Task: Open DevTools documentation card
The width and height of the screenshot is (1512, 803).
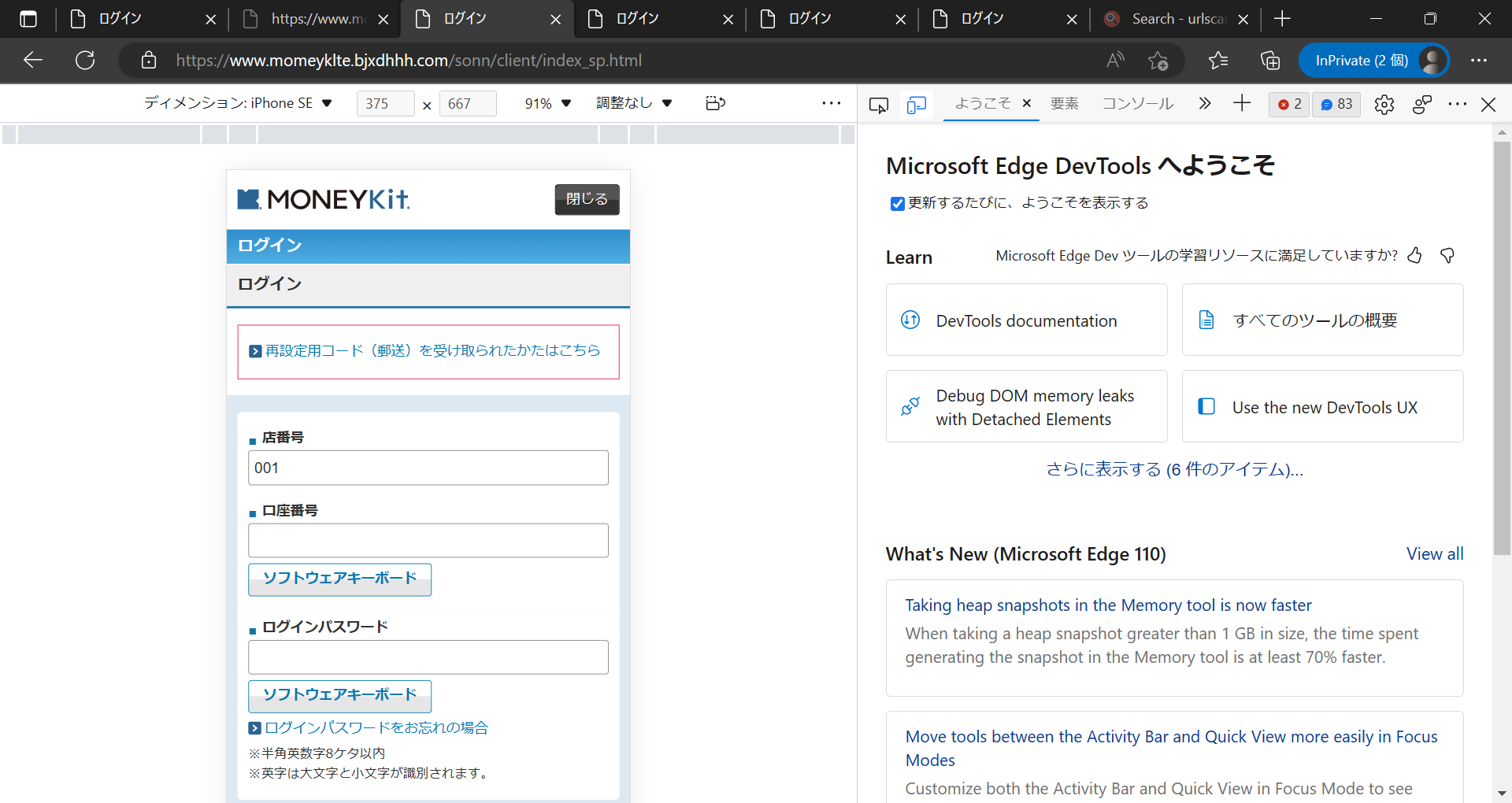Action: pyautogui.click(x=1026, y=320)
